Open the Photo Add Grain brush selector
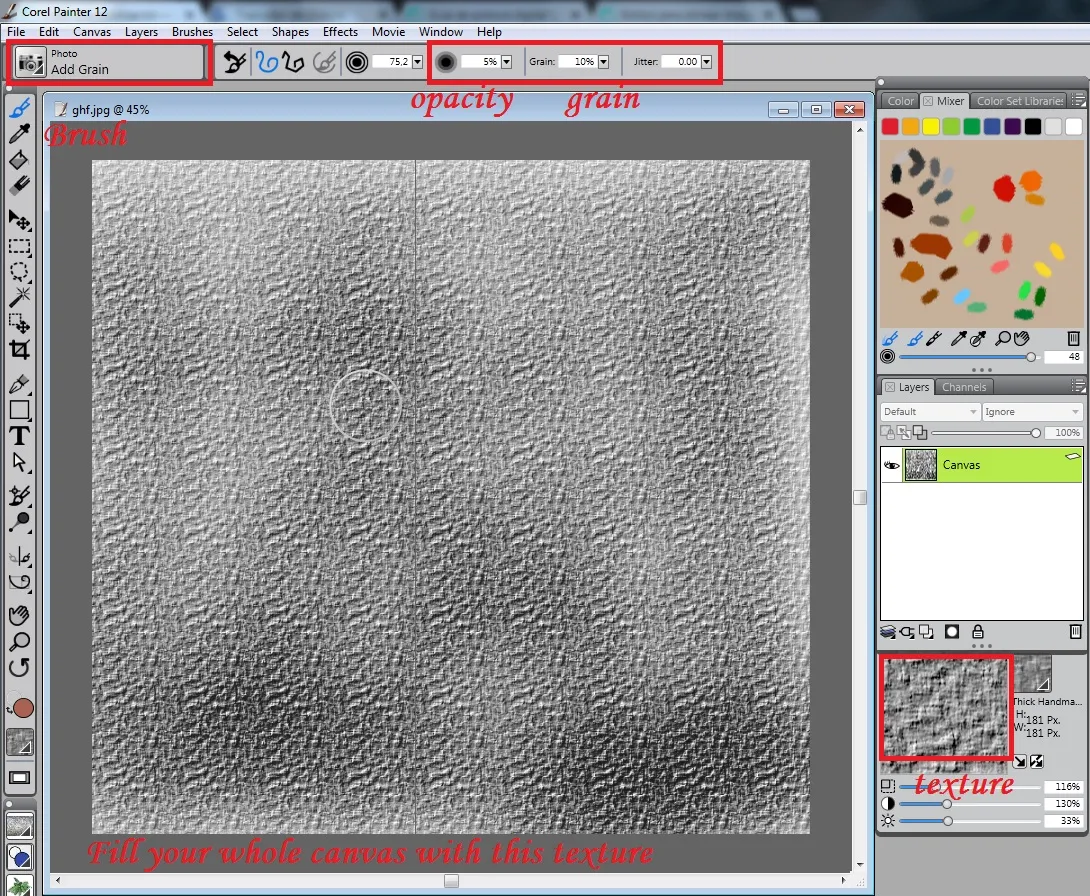1090x896 pixels. point(108,63)
